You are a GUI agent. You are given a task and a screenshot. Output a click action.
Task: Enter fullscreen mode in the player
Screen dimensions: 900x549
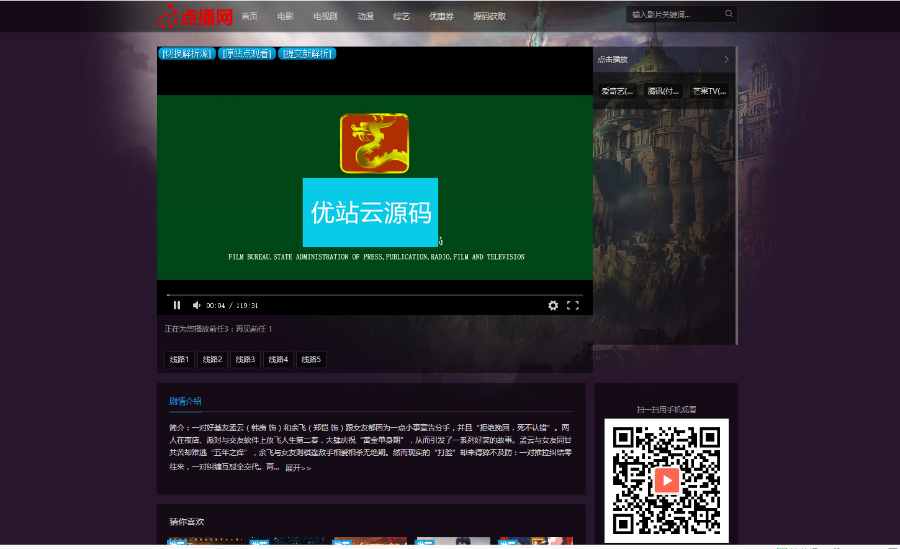(573, 306)
